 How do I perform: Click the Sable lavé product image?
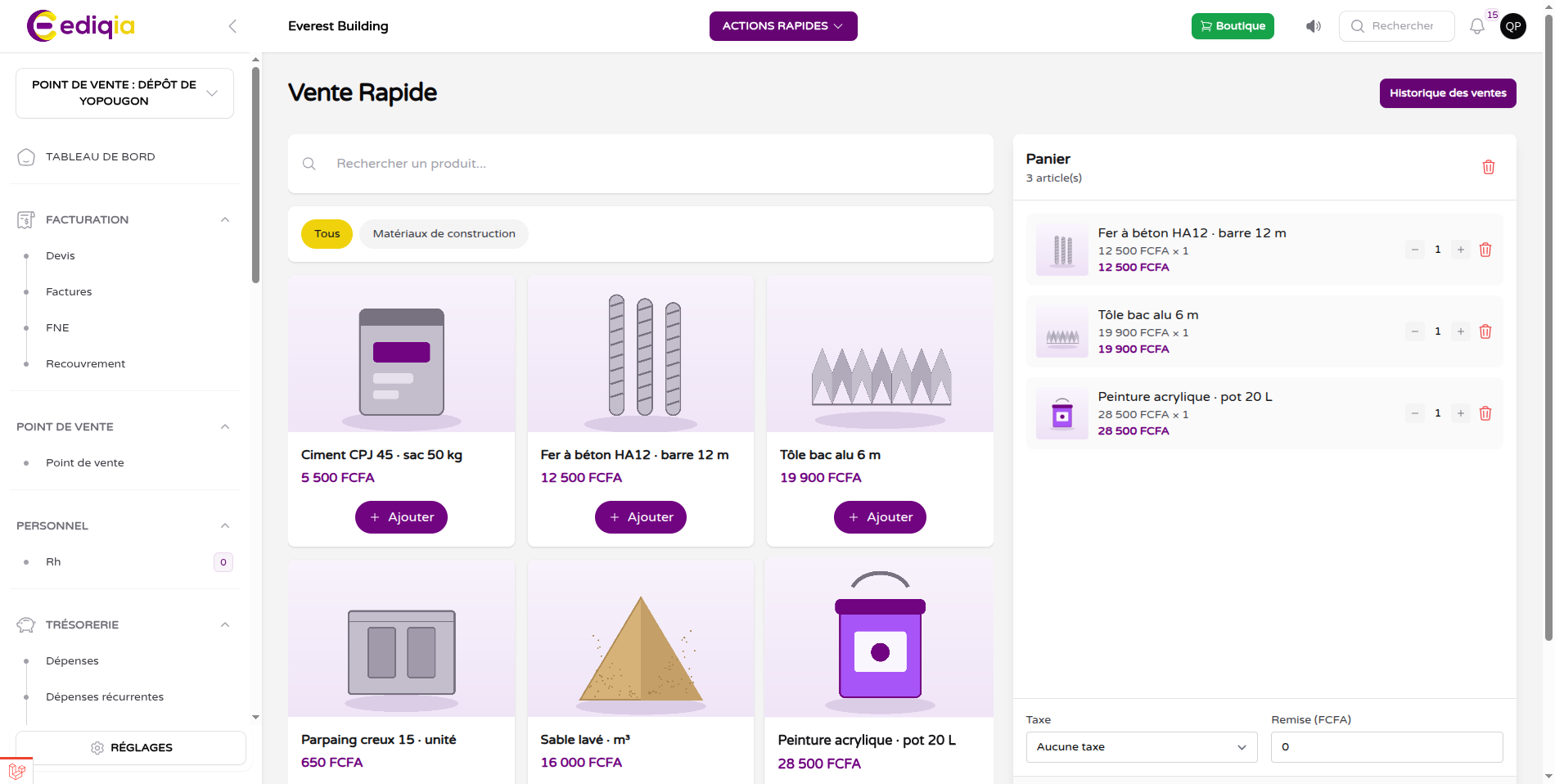pyautogui.click(x=641, y=638)
